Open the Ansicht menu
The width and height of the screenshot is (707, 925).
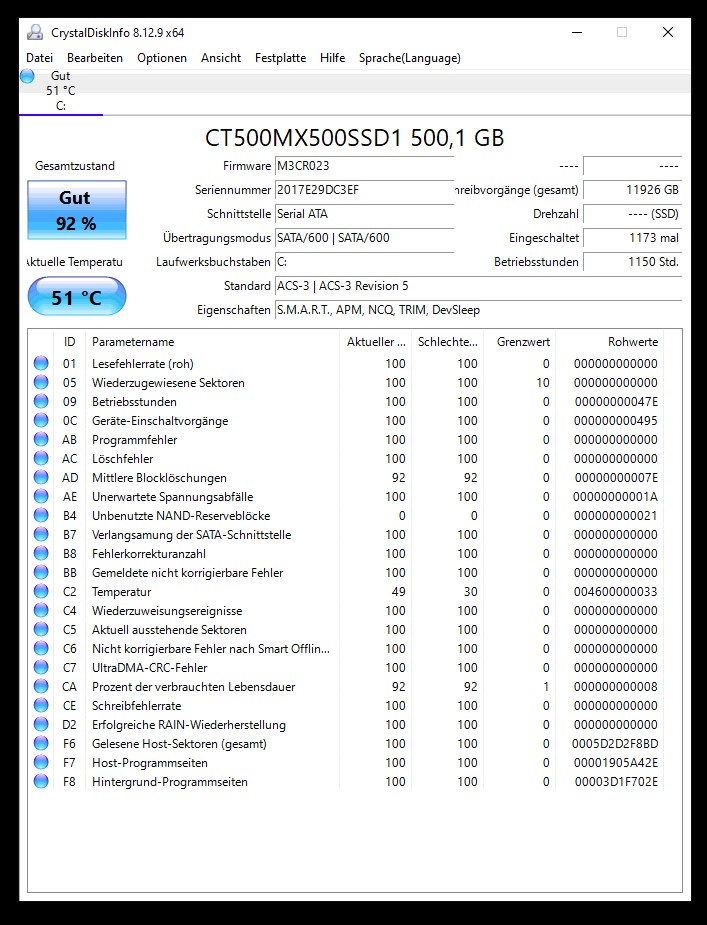pyautogui.click(x=221, y=58)
